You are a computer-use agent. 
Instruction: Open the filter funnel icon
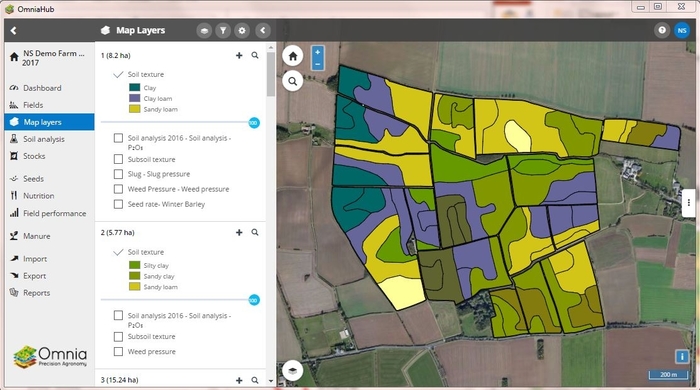coord(223,30)
